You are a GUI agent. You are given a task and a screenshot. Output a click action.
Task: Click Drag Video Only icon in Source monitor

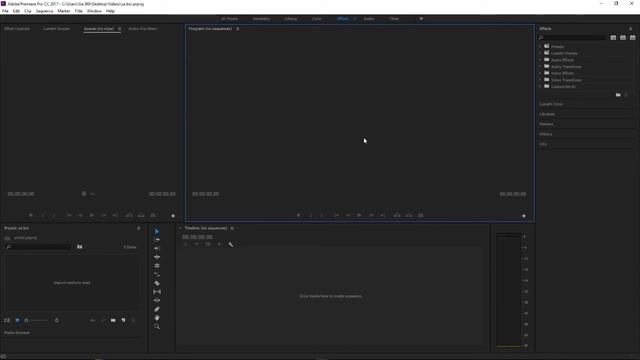pyautogui.click(x=84, y=194)
